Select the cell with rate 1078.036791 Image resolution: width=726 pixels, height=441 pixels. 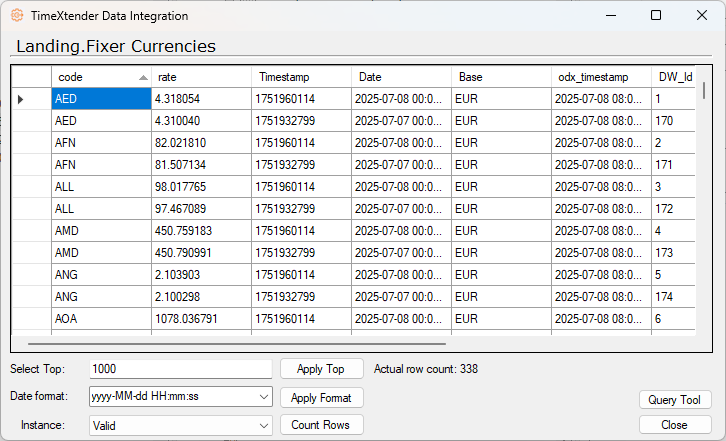point(201,319)
